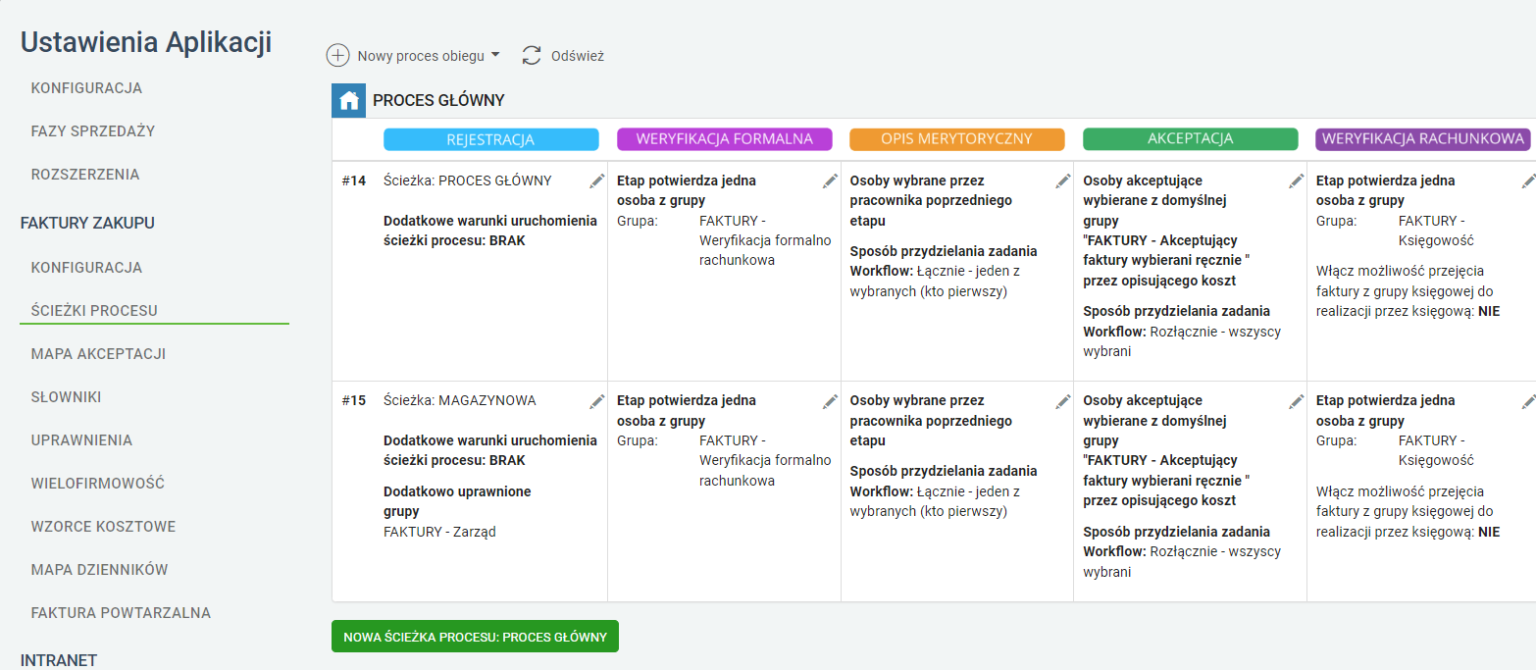Image resolution: width=1536 pixels, height=670 pixels.
Task: Click the home icon beside PROCES GŁÓWNY
Action: click(349, 101)
